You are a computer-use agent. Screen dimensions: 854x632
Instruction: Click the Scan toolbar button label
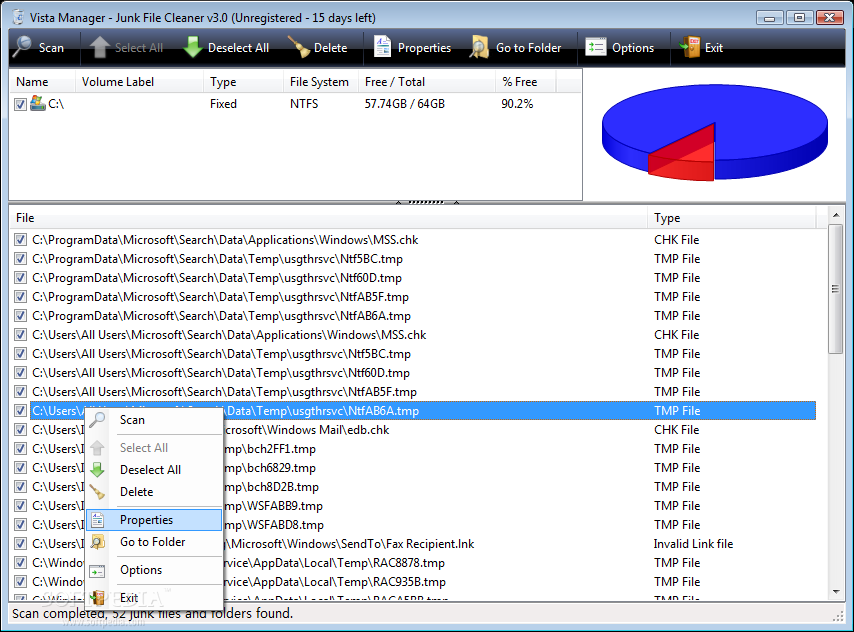point(51,48)
